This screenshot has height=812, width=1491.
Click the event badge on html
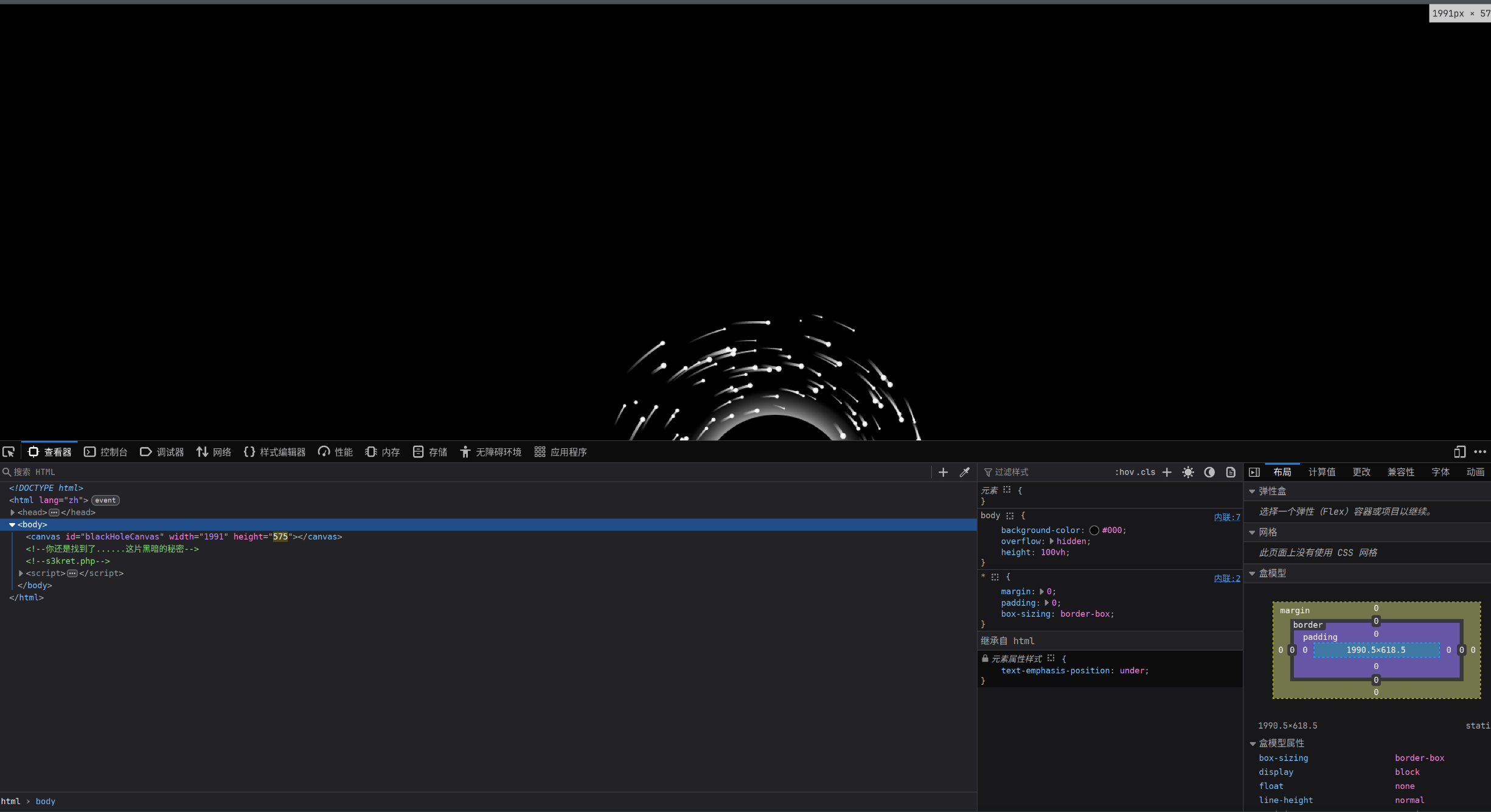point(105,500)
